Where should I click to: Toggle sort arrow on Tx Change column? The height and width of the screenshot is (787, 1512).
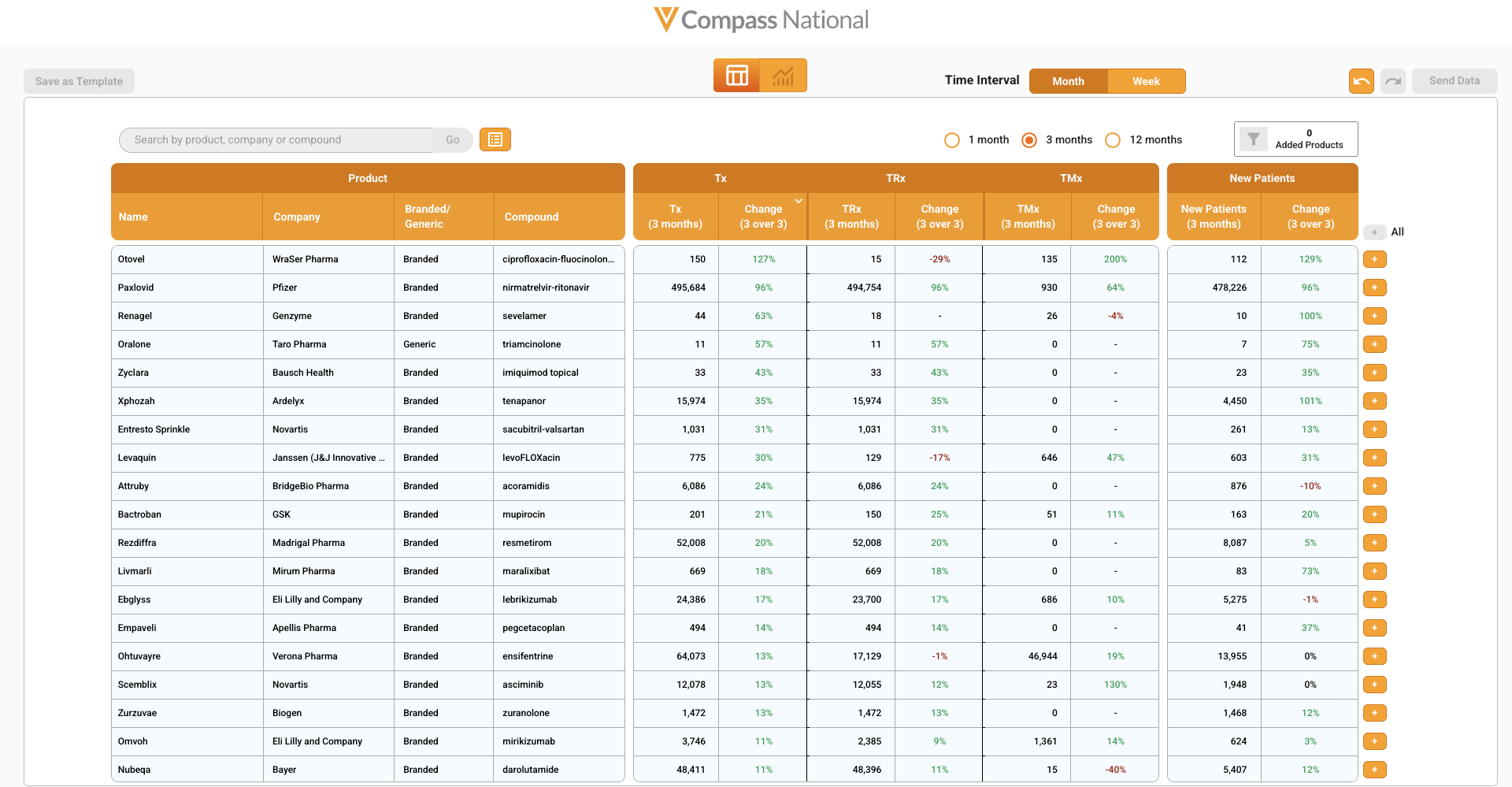click(799, 201)
